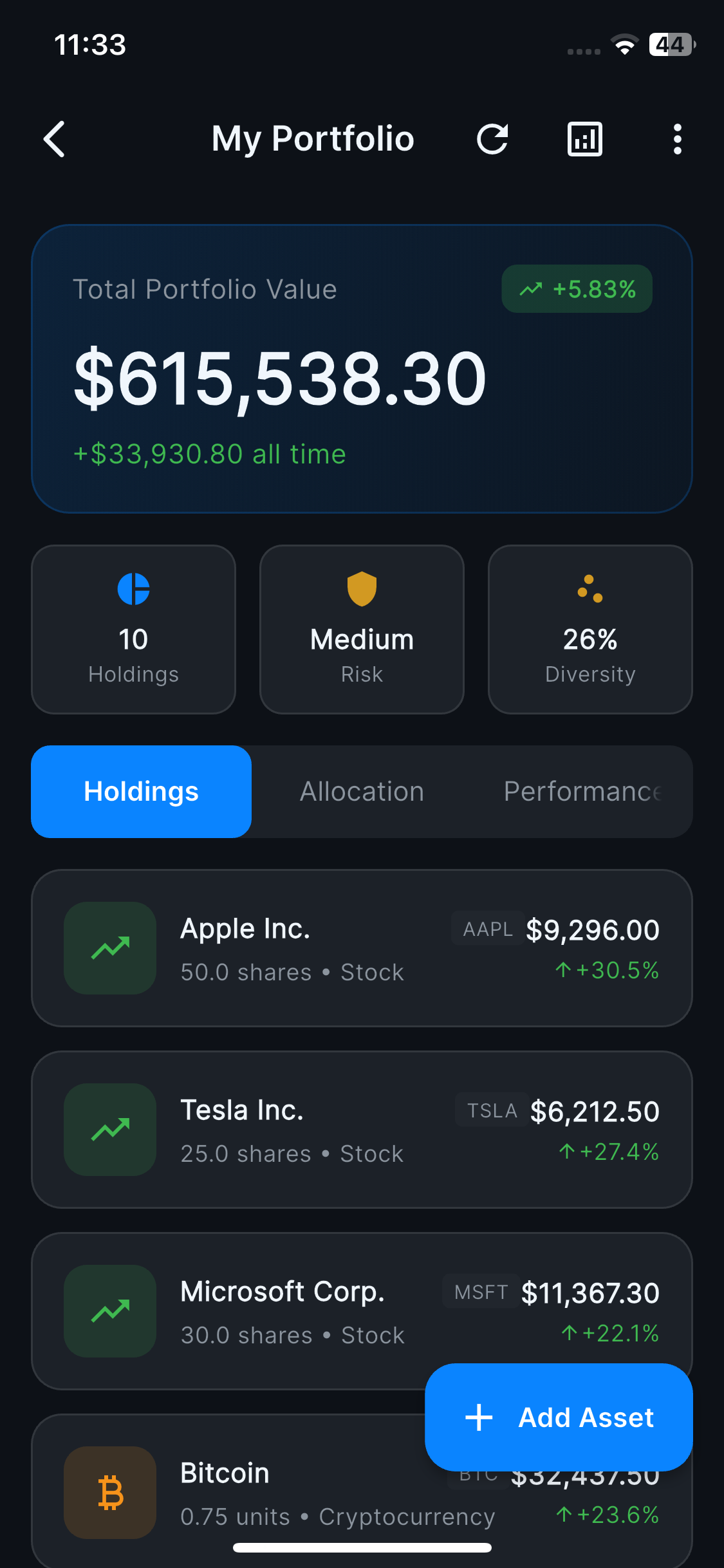The image size is (724, 1568).
Task: Refresh the portfolio data
Action: pyautogui.click(x=492, y=139)
